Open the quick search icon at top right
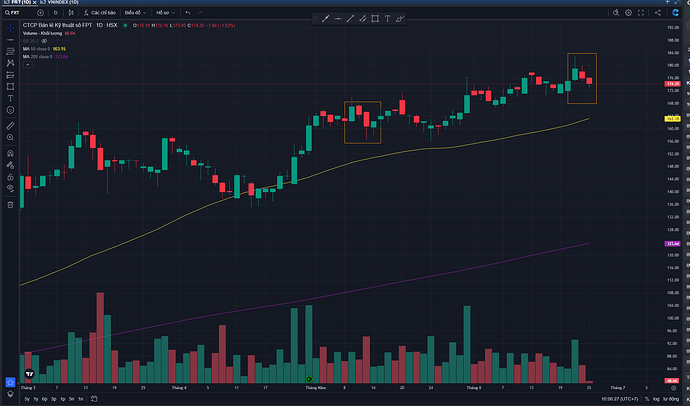The height and width of the screenshot is (406, 690). [x=616, y=13]
